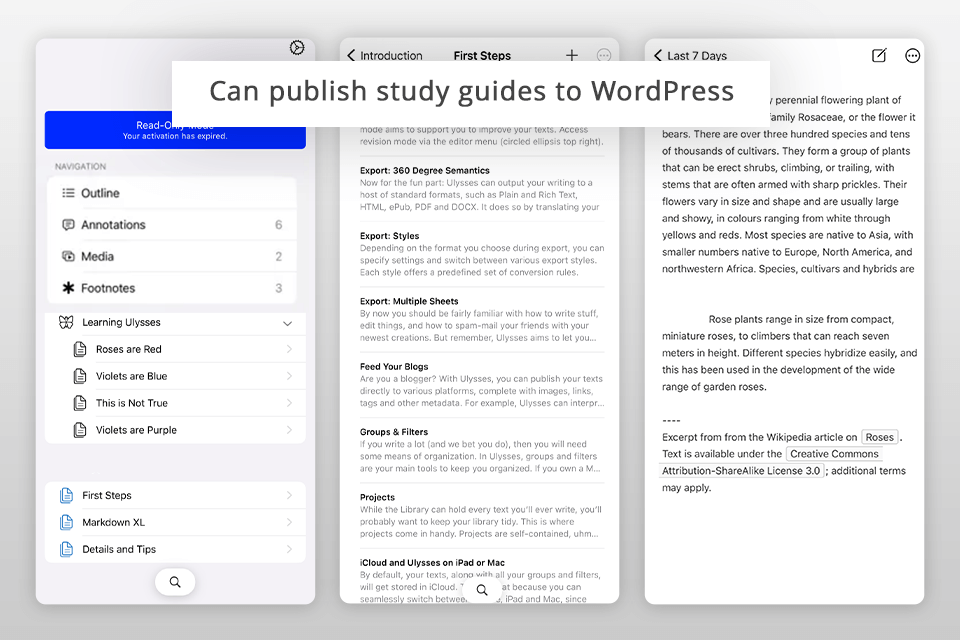This screenshot has width=960, height=640.
Task: Open the Creative Commons license link
Action: (834, 454)
